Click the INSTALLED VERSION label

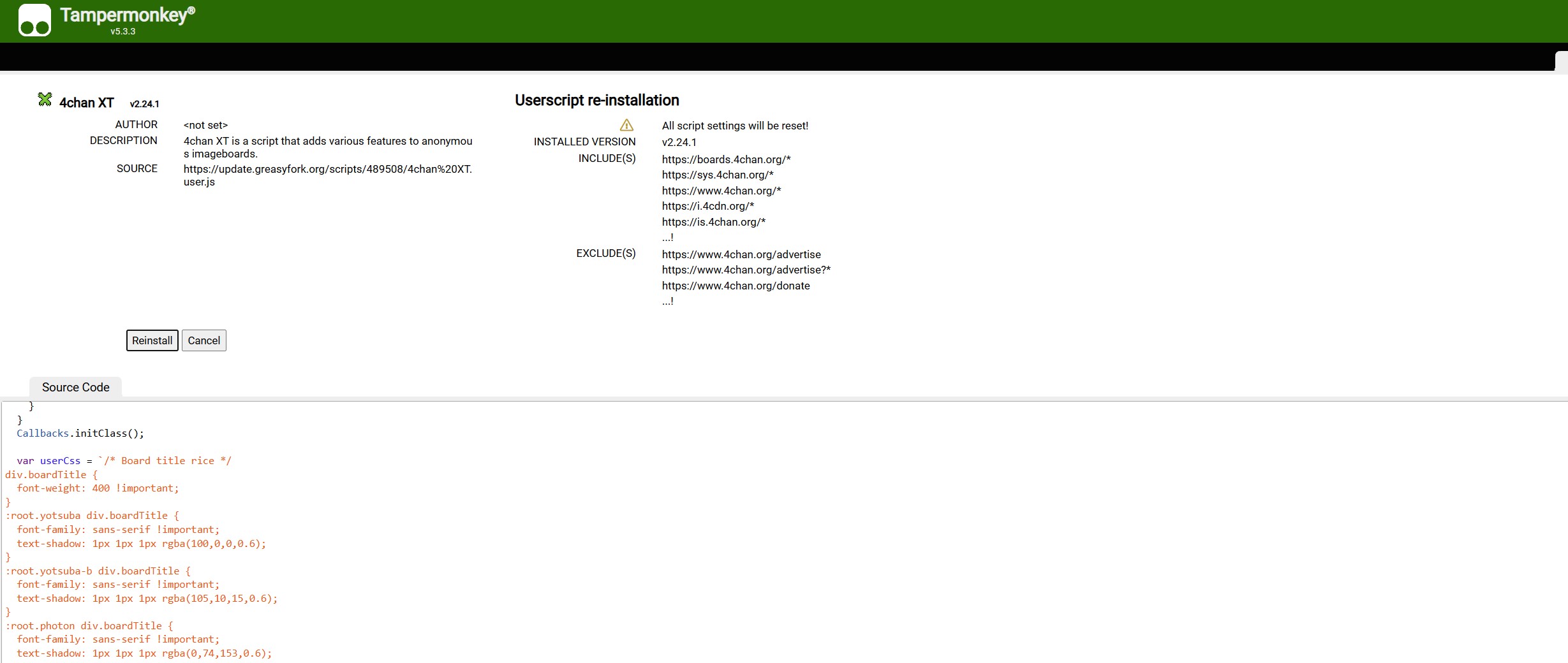pyautogui.click(x=584, y=142)
